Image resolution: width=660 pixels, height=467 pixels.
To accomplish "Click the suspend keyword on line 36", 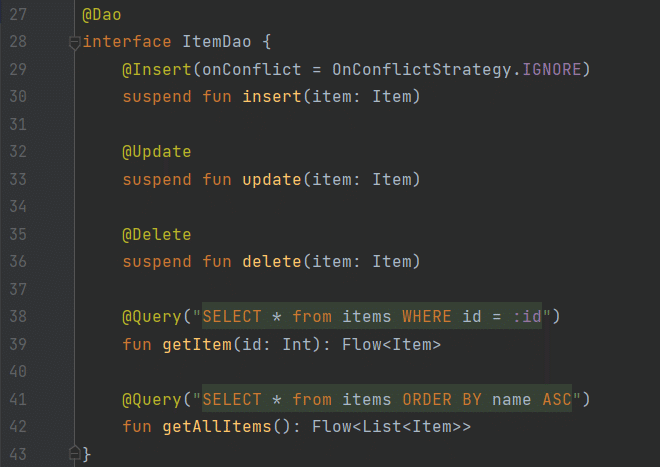I will click(x=157, y=262).
